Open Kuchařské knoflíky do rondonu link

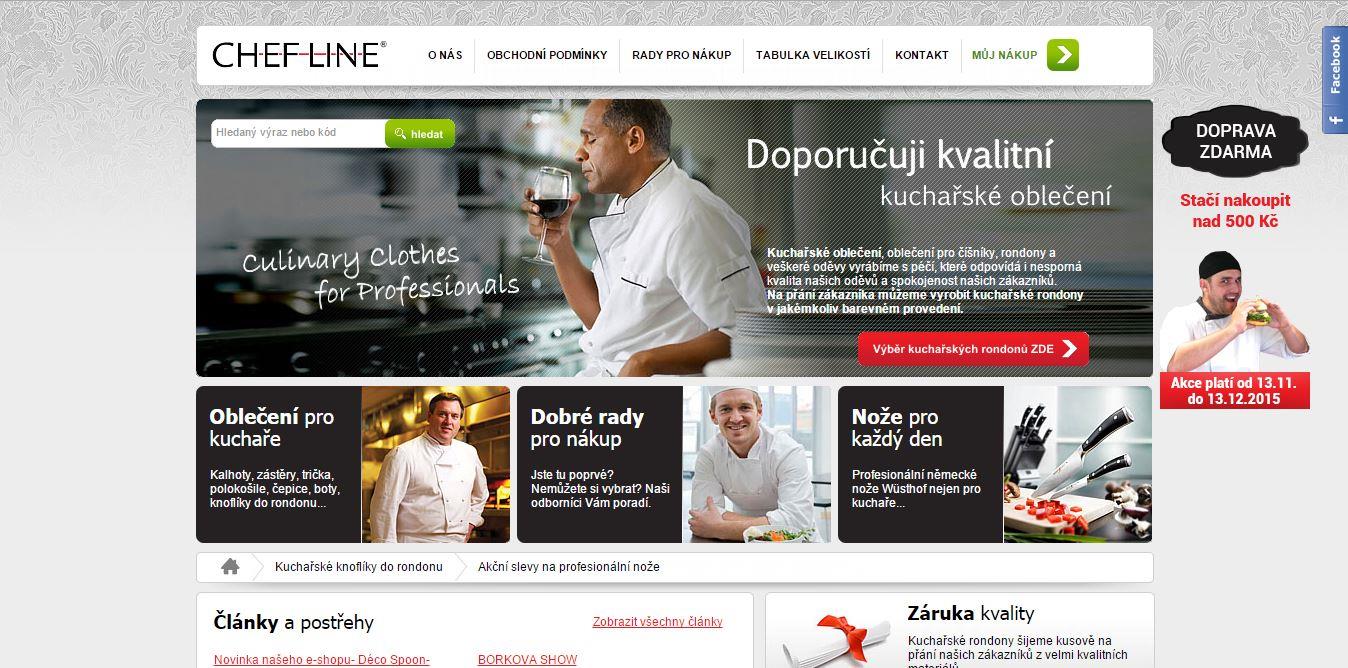tap(359, 567)
